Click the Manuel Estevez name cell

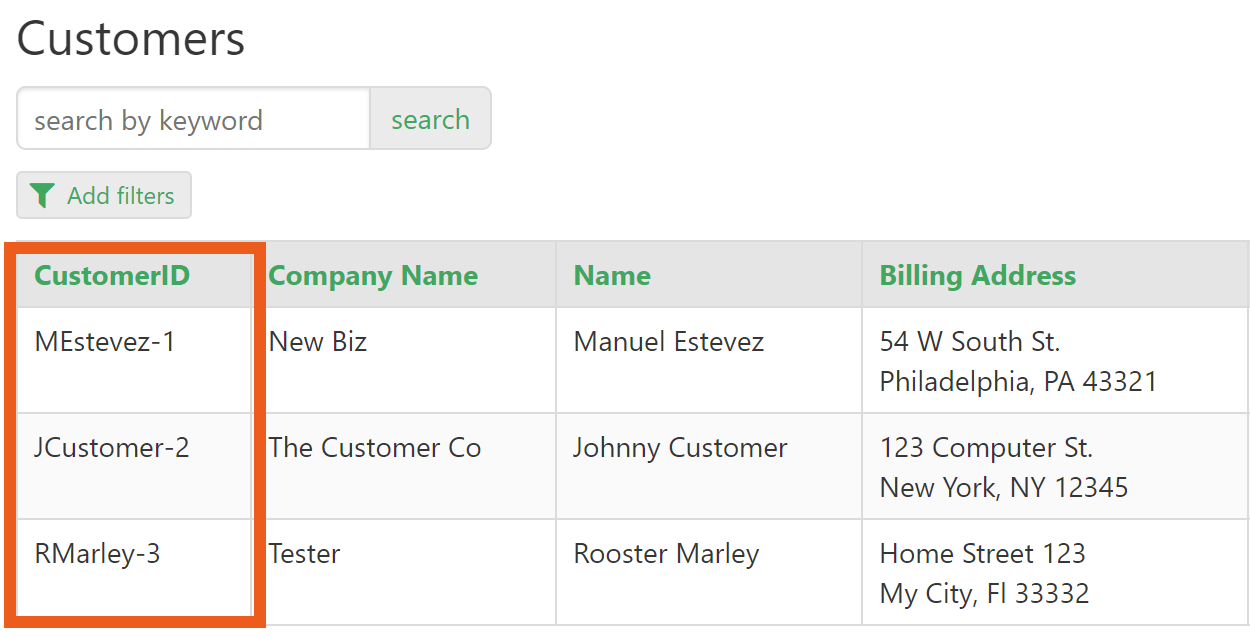668,342
